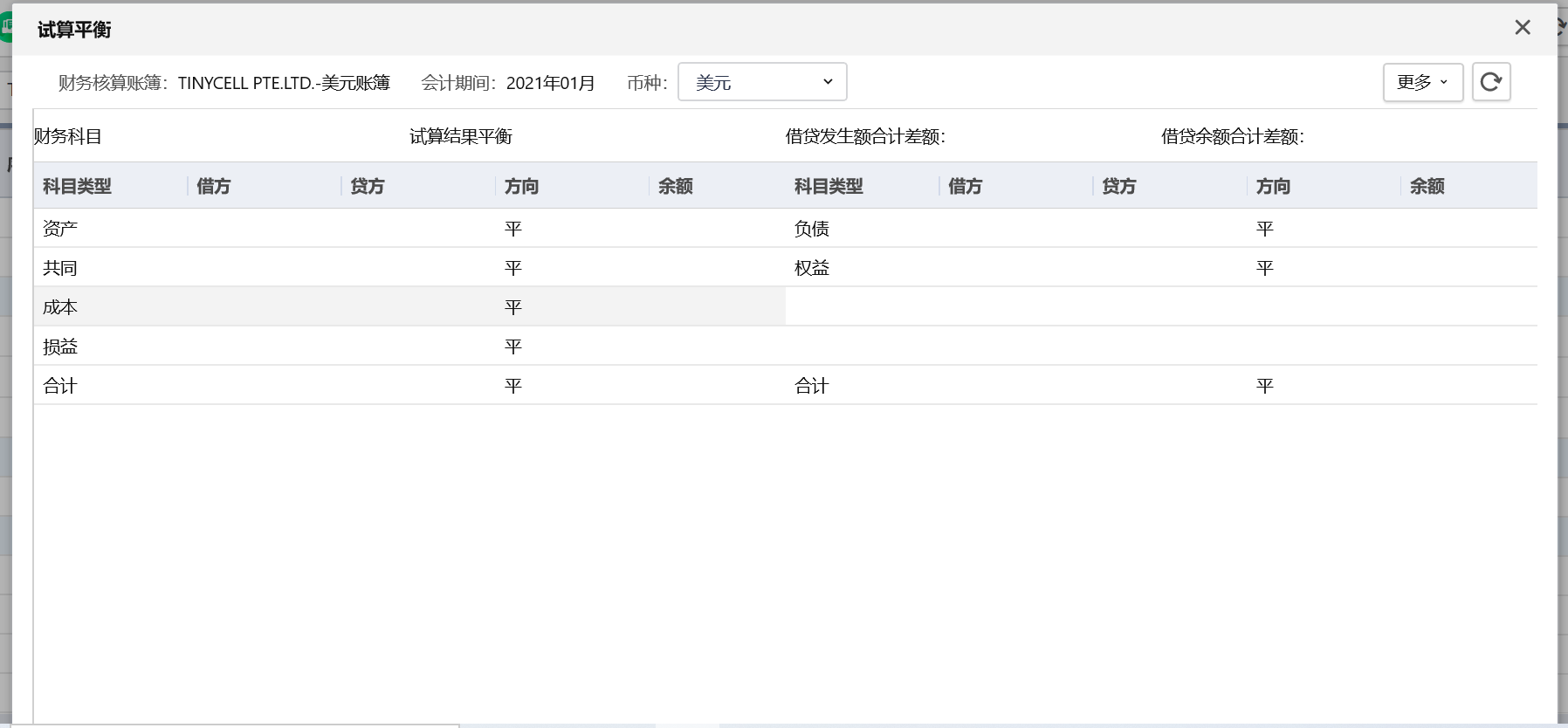Select the 资产 row
Image resolution: width=1568 pixels, height=728 pixels.
(60, 229)
